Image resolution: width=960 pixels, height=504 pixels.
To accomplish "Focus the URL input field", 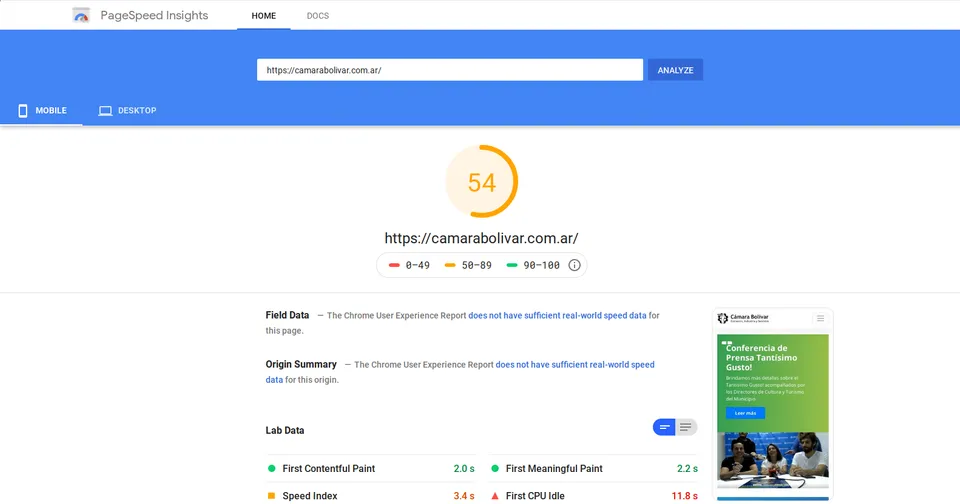I will pyautogui.click(x=450, y=70).
